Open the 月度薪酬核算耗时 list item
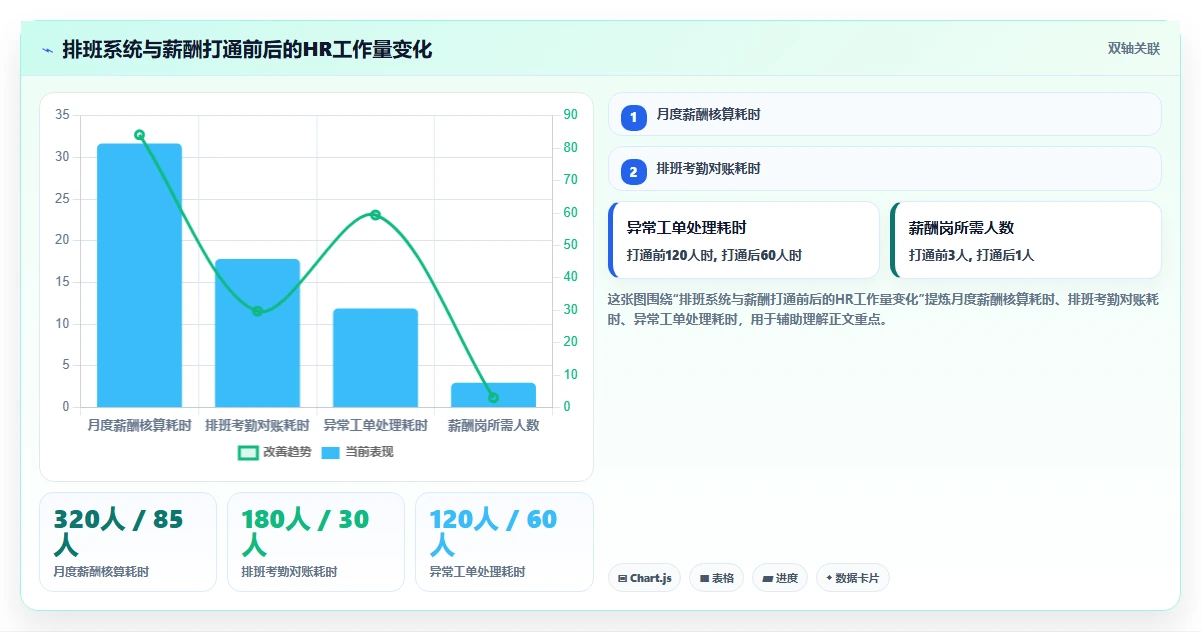This screenshot has width=1201, height=632. 885,114
